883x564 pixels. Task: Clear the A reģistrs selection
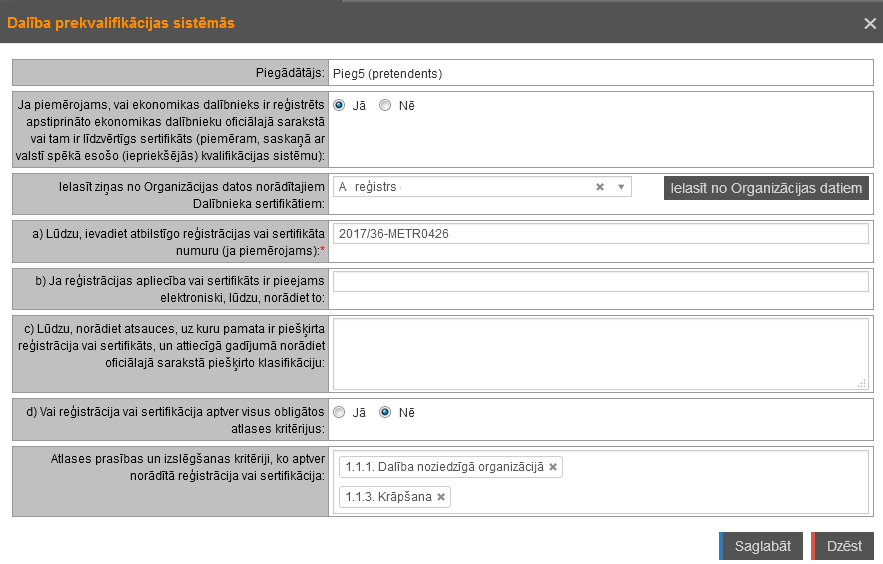coord(600,187)
